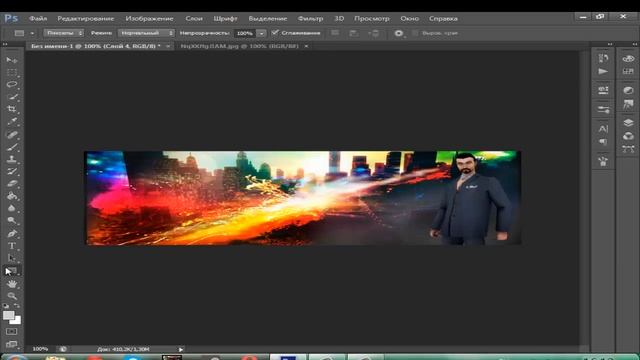640x360 pixels.
Task: Open the Channels panel icon
Action: [628, 136]
